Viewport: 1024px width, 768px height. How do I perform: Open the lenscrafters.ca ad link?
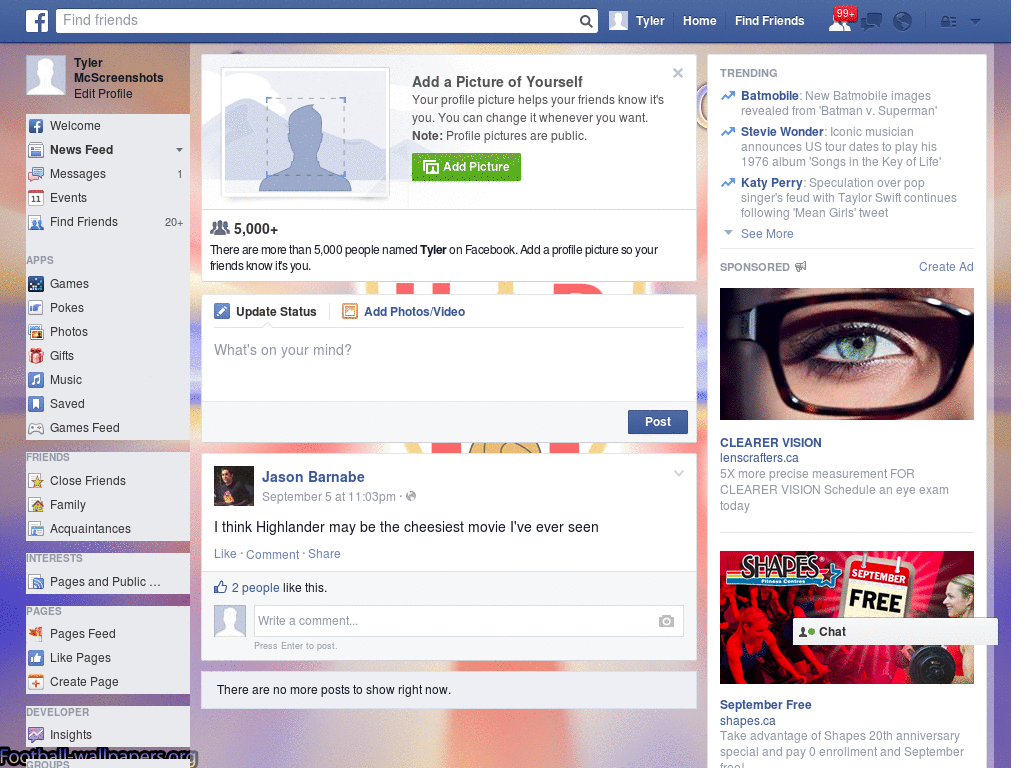point(759,458)
